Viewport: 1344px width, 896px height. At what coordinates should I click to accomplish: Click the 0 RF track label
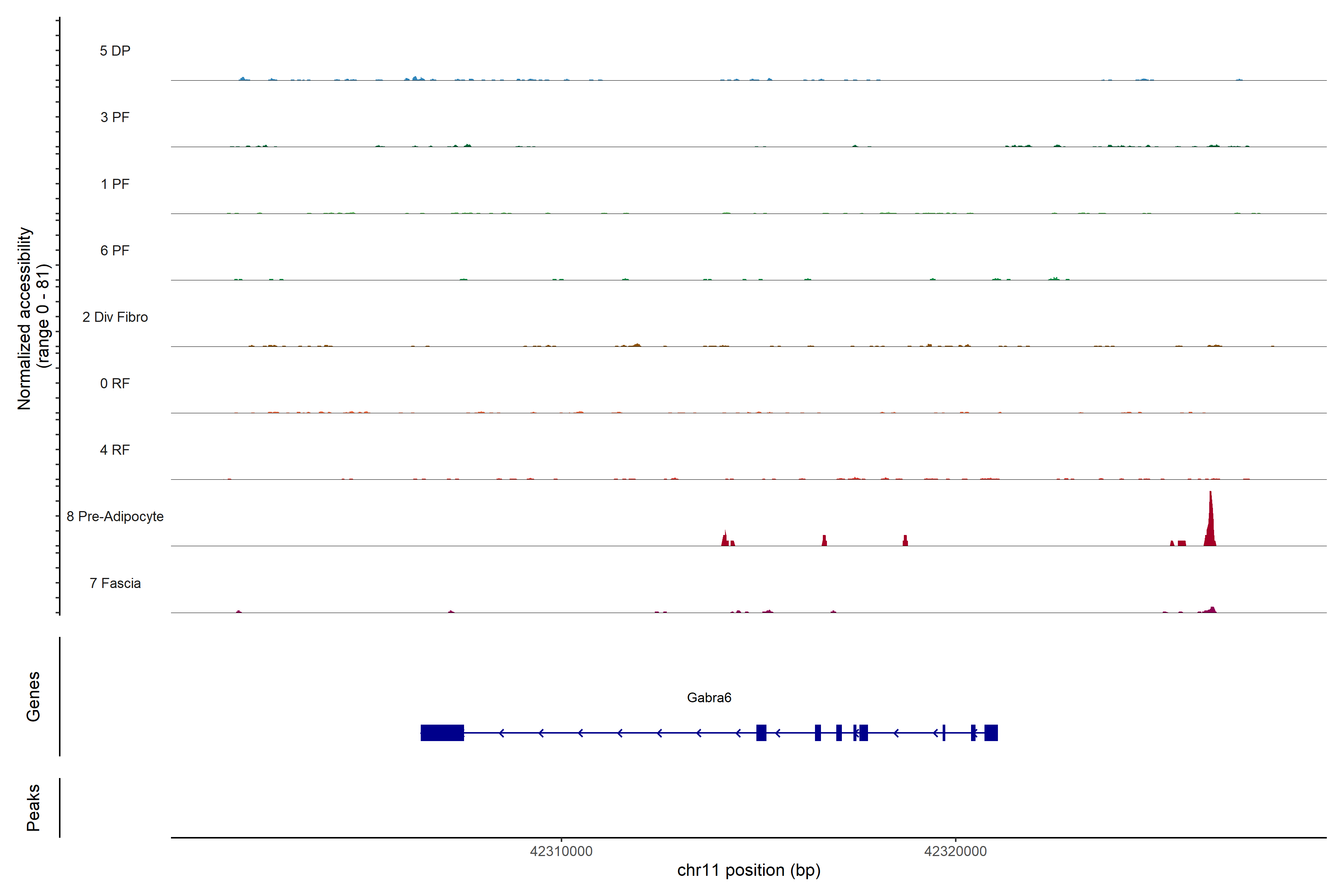[115, 383]
